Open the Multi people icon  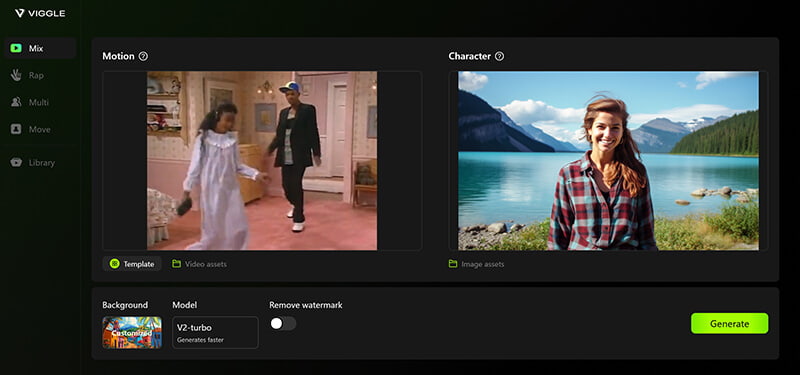pyautogui.click(x=16, y=102)
